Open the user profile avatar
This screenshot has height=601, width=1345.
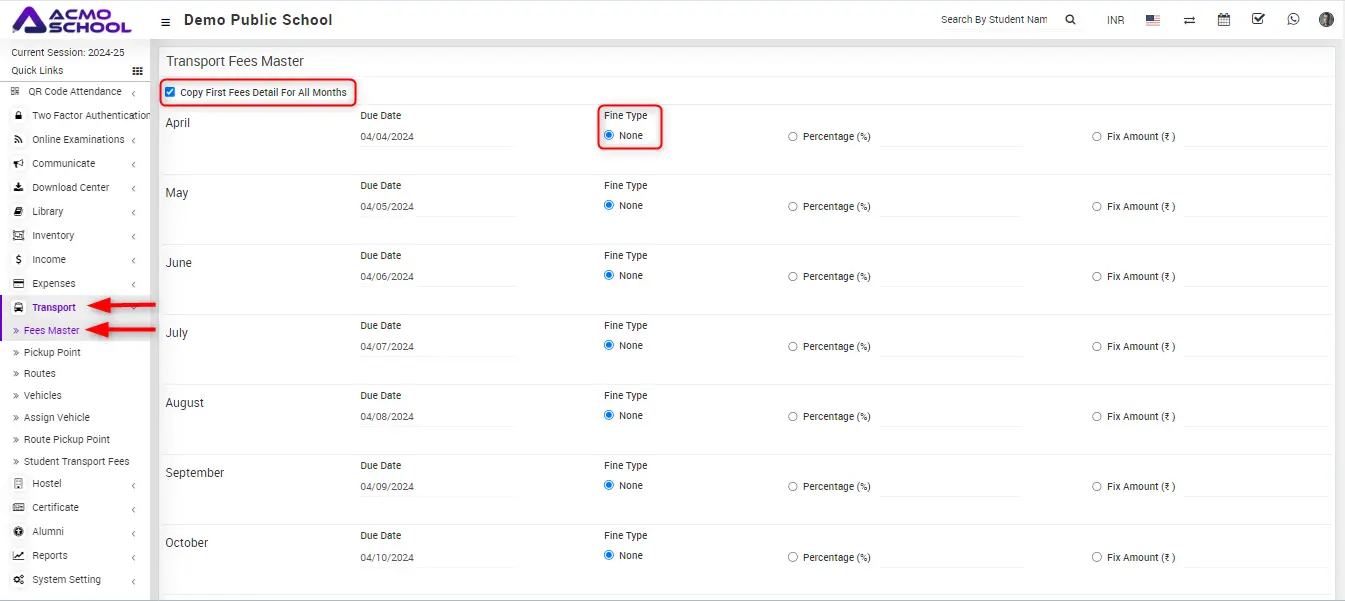(x=1326, y=19)
